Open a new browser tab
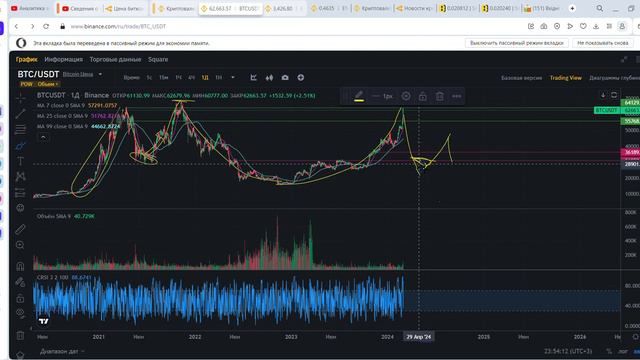The height and width of the screenshot is (360, 640). pos(572,8)
